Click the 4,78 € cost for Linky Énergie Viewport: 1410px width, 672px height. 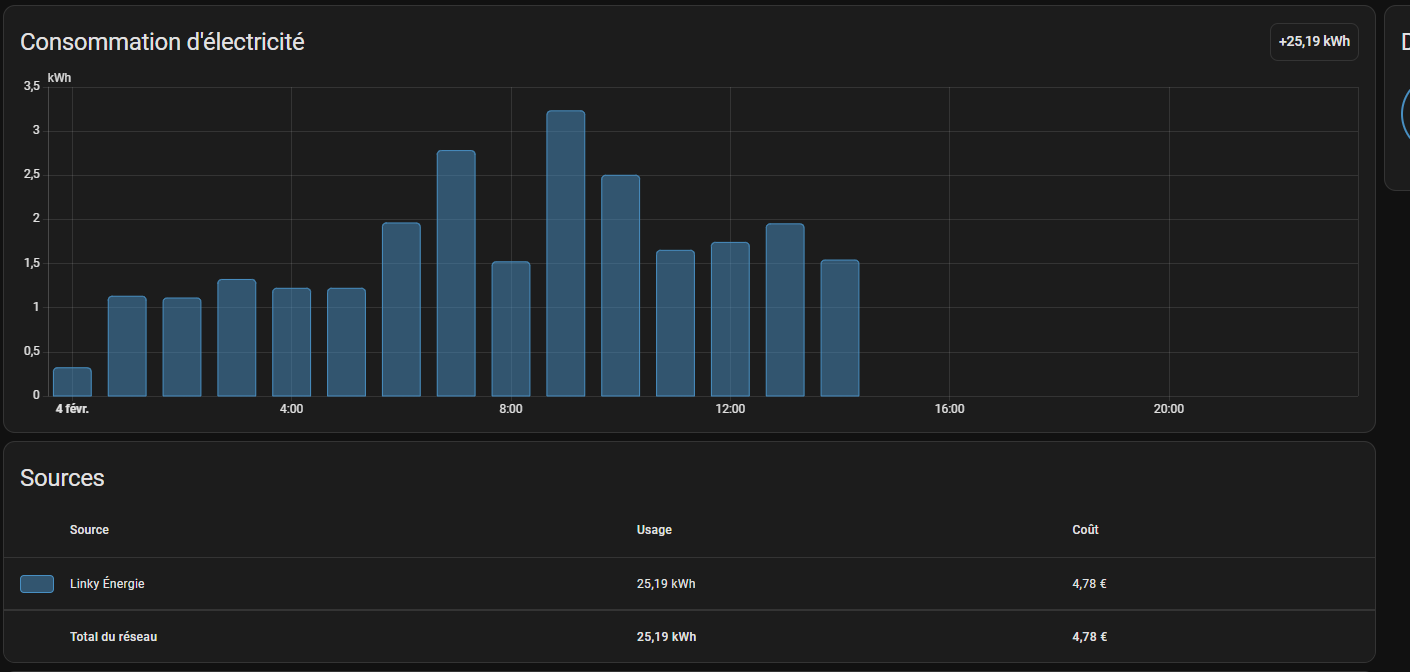point(1089,584)
